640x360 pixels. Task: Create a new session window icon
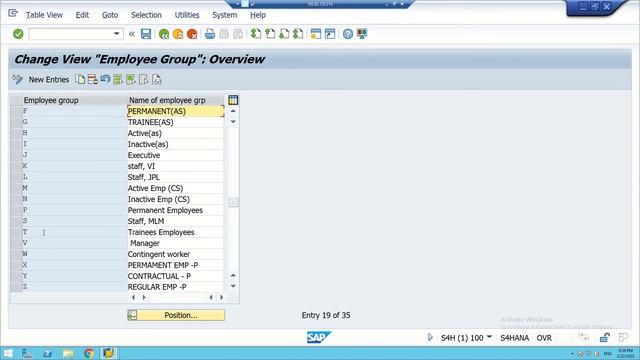[x=316, y=34]
